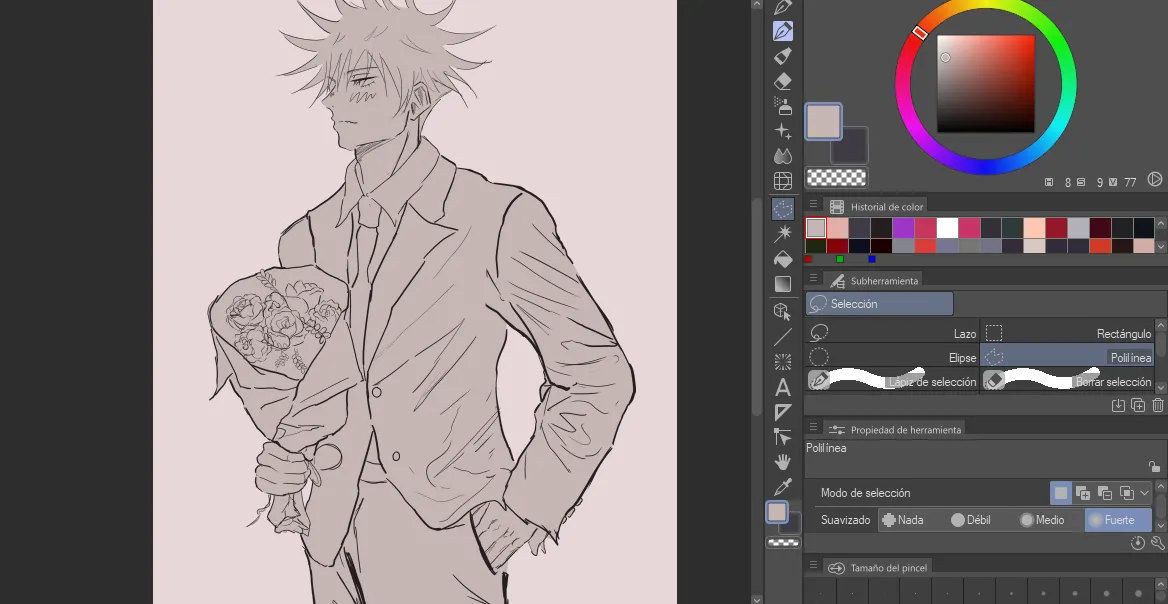Click the saturation-value square in color wheel
This screenshot has width=1168, height=604.
click(986, 84)
